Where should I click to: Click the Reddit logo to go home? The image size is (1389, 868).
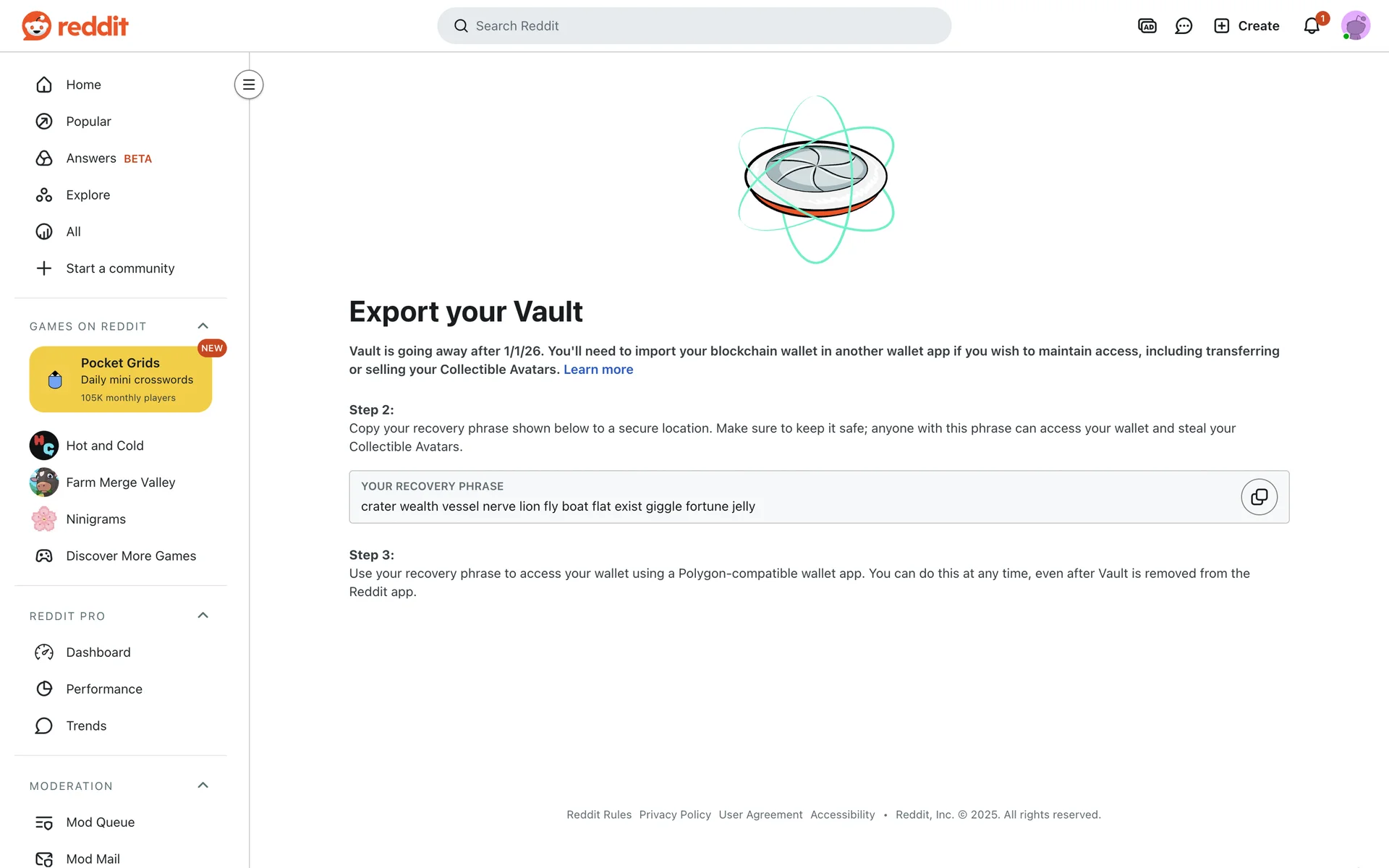(x=75, y=26)
